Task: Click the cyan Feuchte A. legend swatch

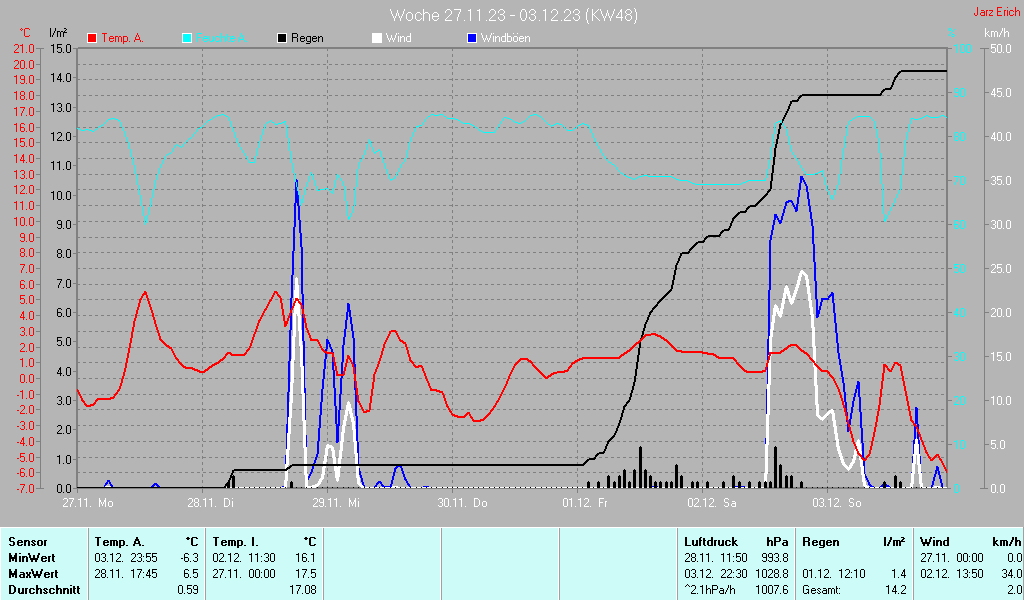Action: (x=187, y=39)
